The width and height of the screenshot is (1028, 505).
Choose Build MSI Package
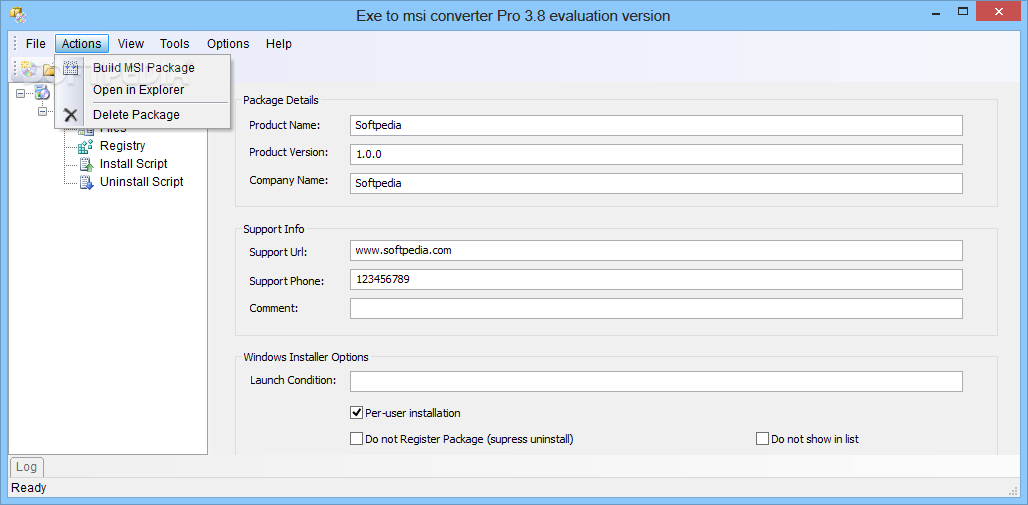click(144, 68)
